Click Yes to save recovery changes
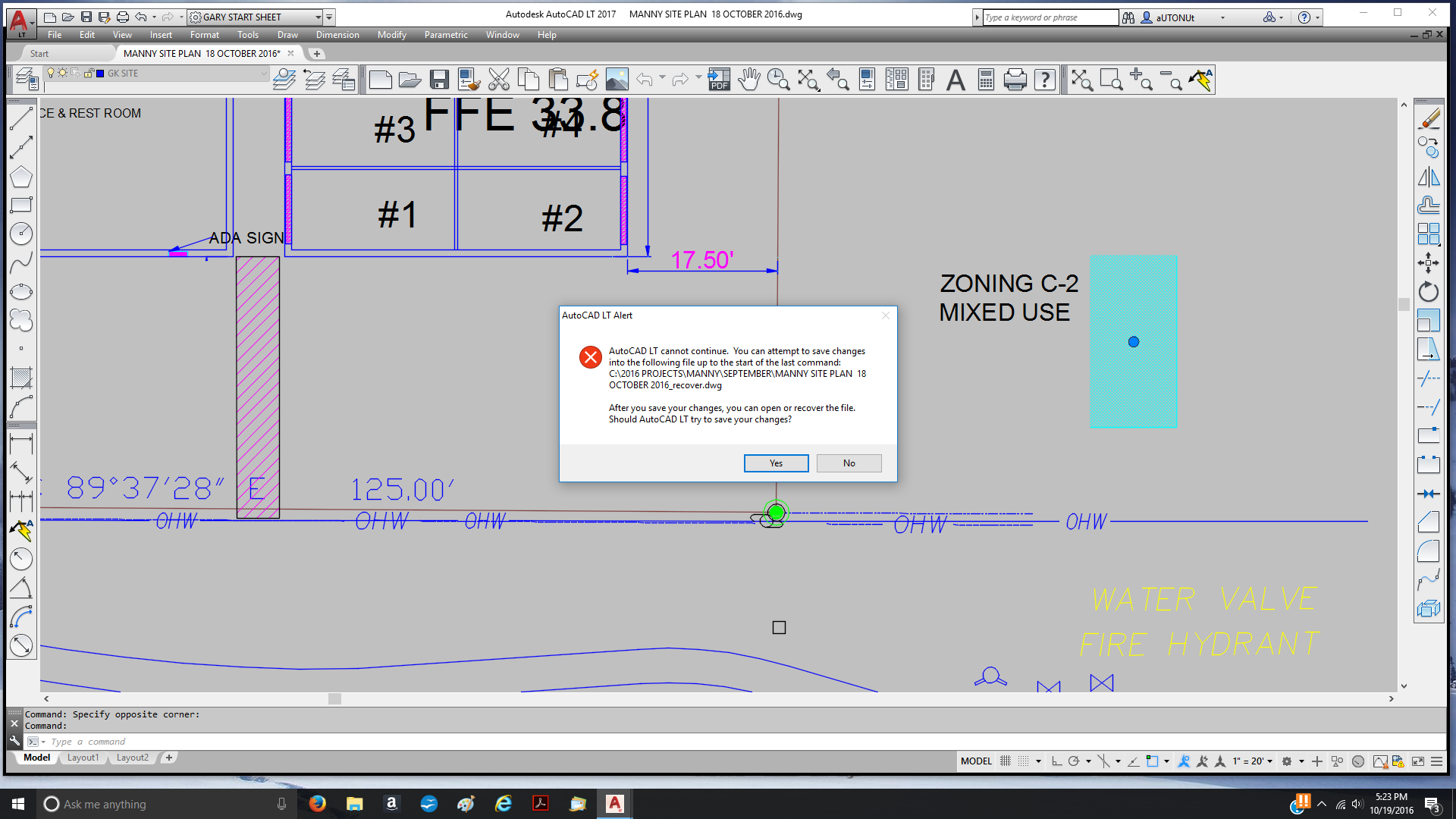The width and height of the screenshot is (1456, 819). [x=776, y=463]
